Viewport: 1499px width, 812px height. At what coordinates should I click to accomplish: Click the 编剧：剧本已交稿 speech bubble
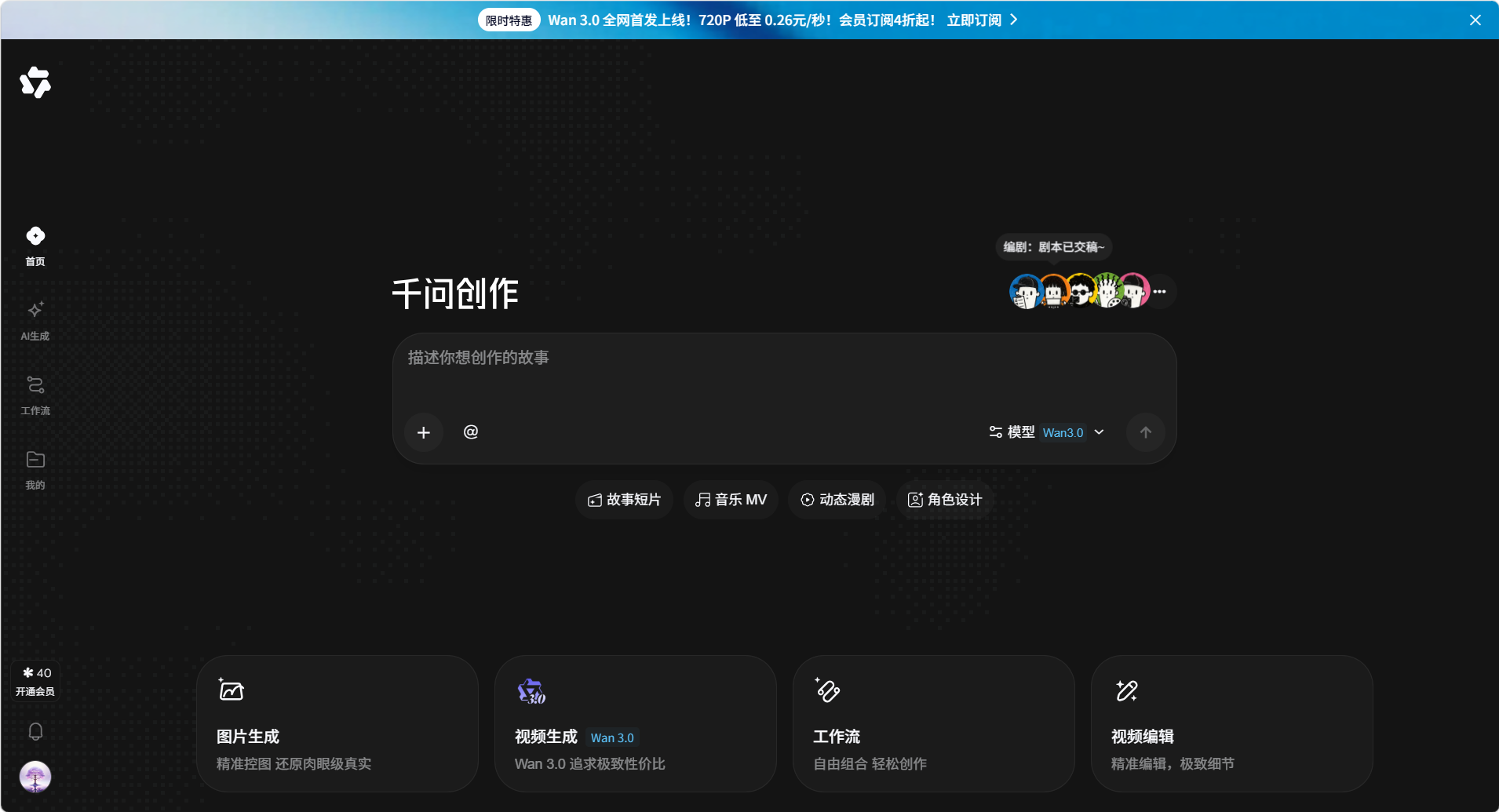[x=1054, y=247]
